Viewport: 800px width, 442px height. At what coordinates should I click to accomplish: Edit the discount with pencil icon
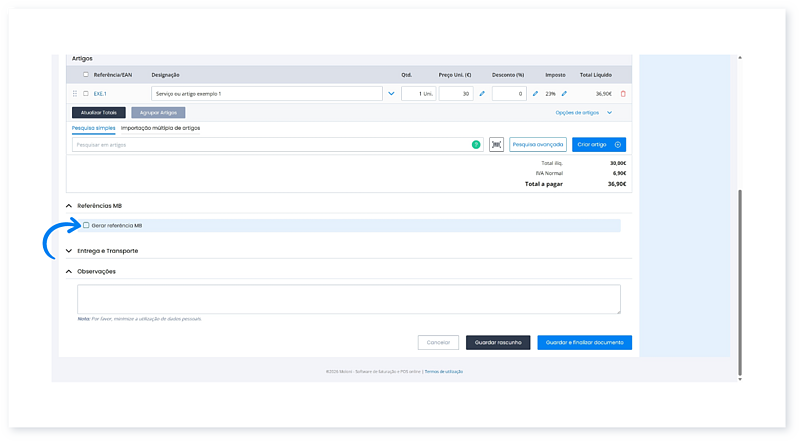535,94
